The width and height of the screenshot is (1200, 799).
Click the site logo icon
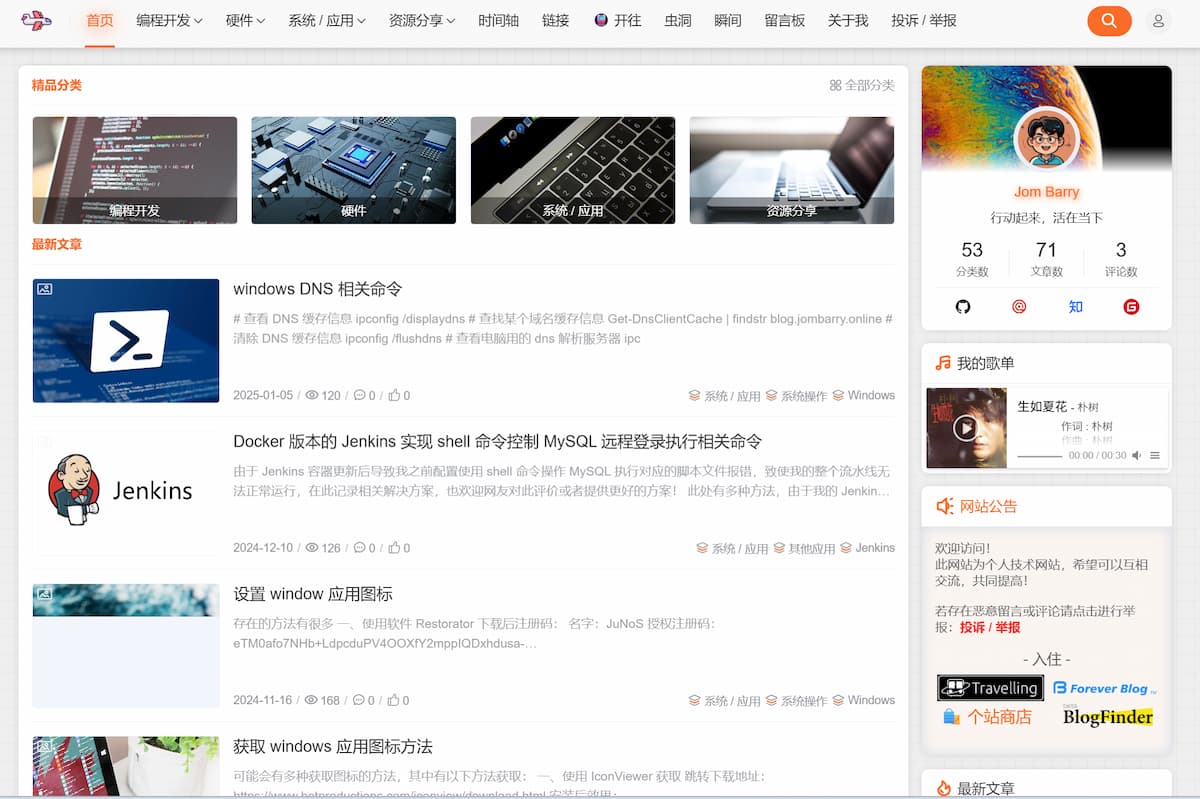[36, 20]
